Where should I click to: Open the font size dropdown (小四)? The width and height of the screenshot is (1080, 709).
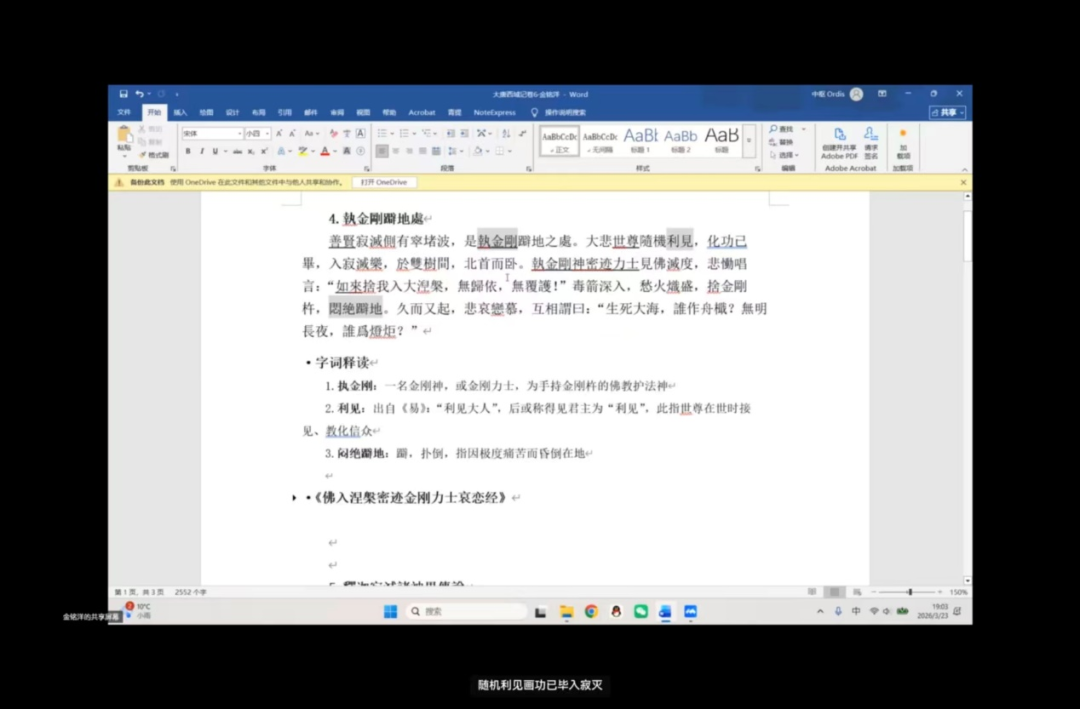pos(266,133)
